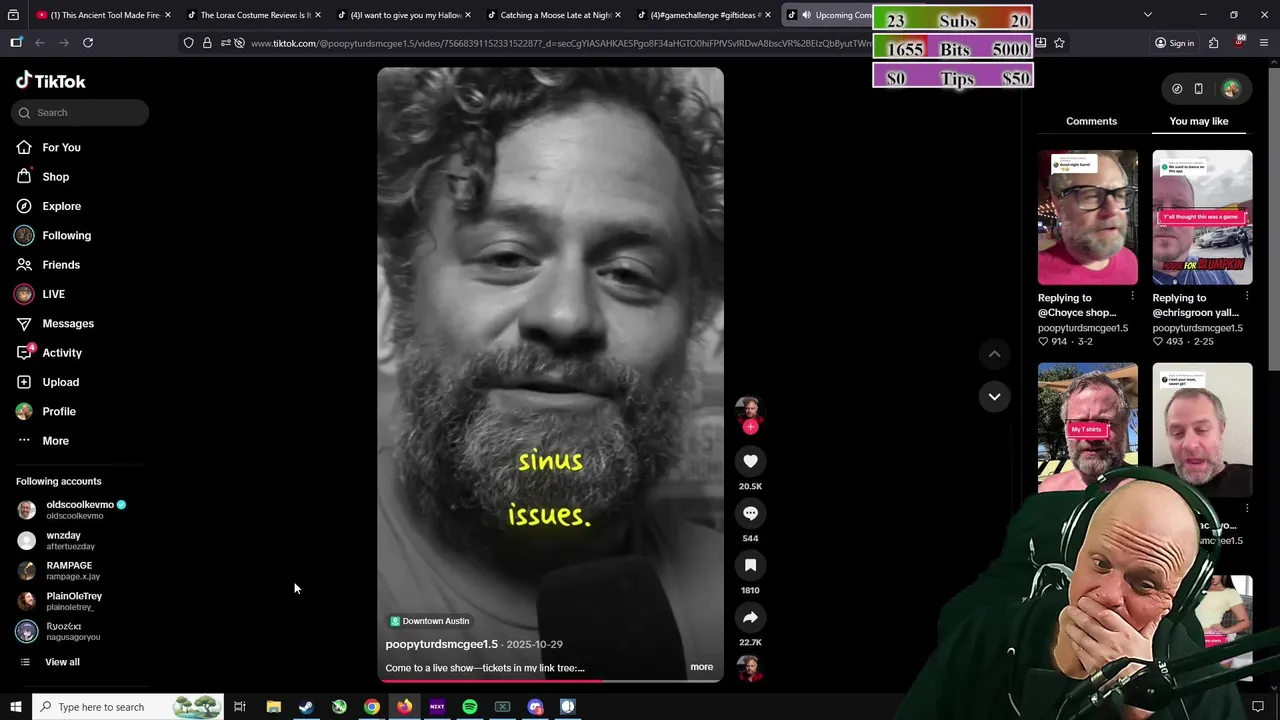Screen dimensions: 1280x720
Task: Go to the previous video with up arrow
Action: 994,354
